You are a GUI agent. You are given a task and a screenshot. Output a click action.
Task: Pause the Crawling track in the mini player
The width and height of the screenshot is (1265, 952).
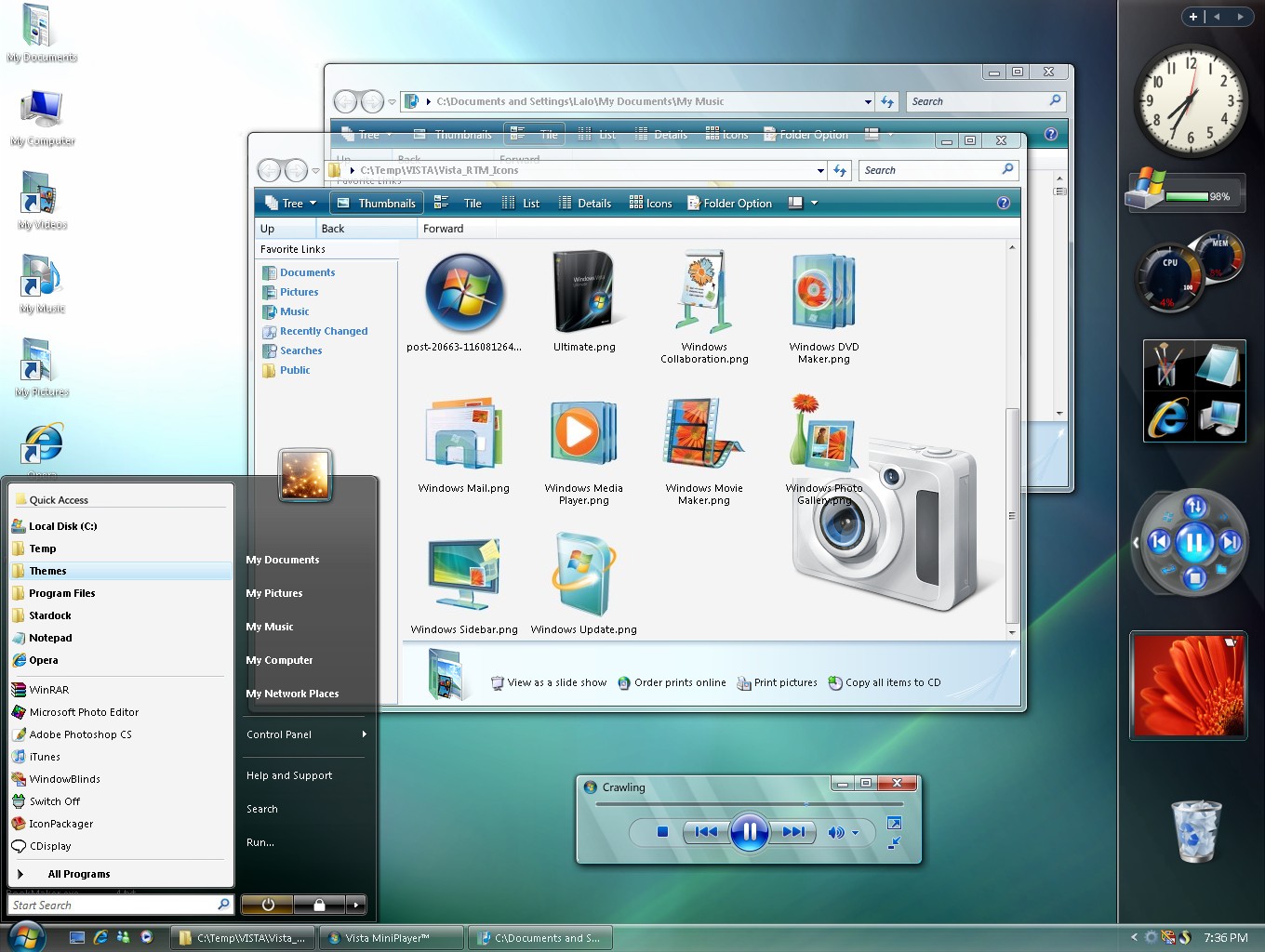750,832
